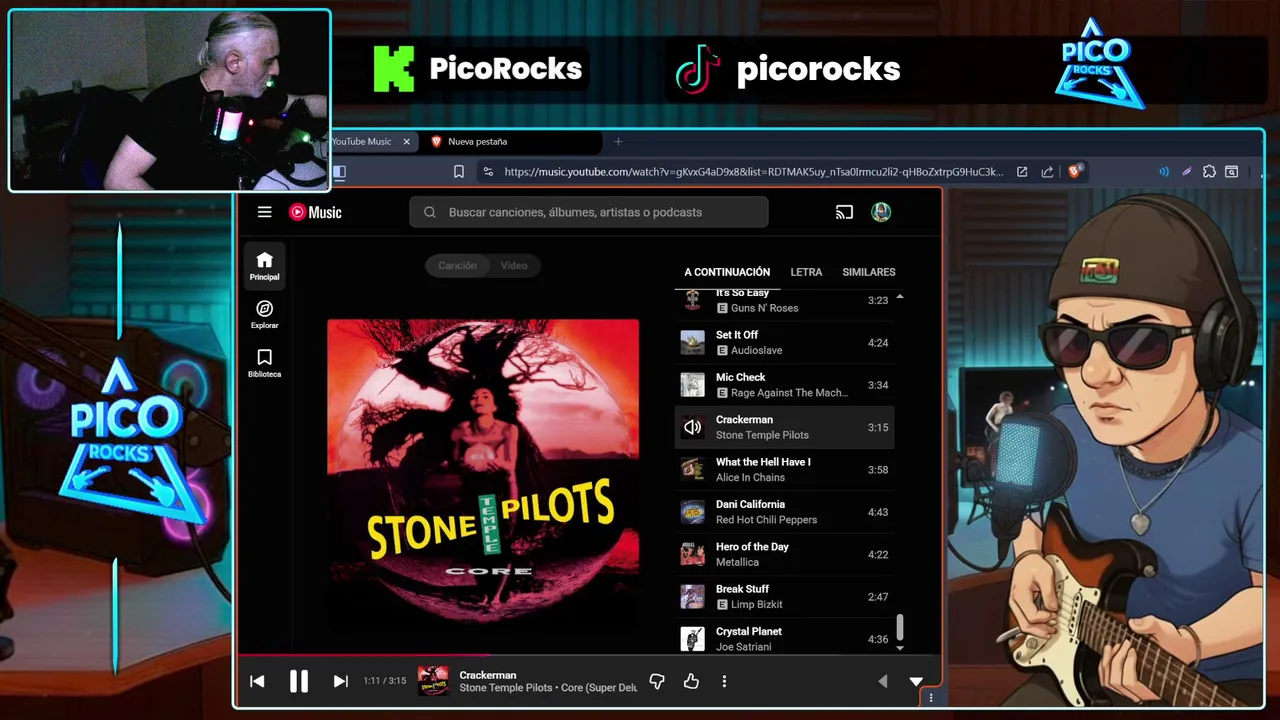This screenshot has width=1280, height=720.
Task: Play Hero of the Day by Metallica
Action: (x=784, y=554)
